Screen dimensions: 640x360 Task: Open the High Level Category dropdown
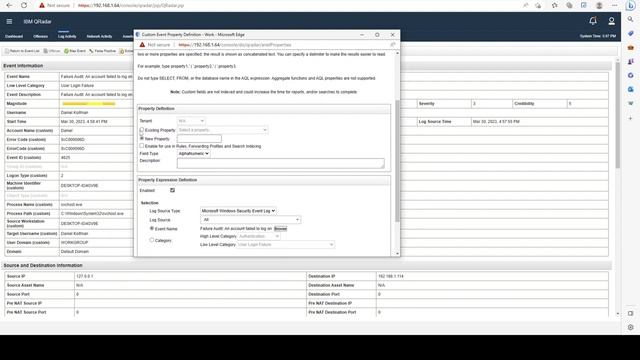[x=258, y=236]
